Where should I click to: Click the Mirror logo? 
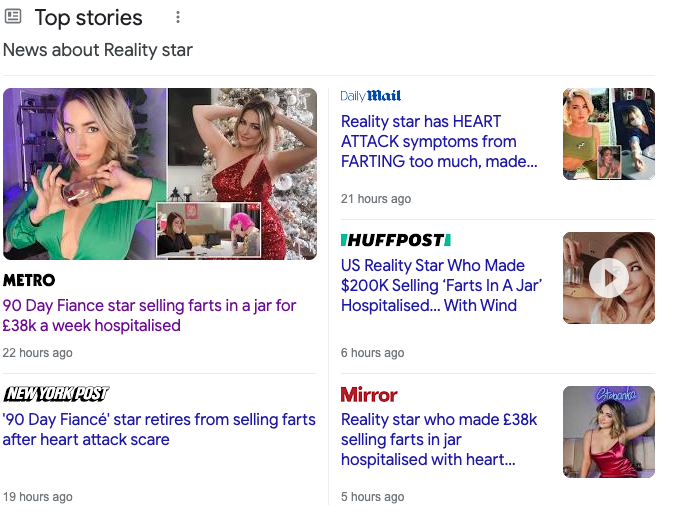[x=369, y=394]
